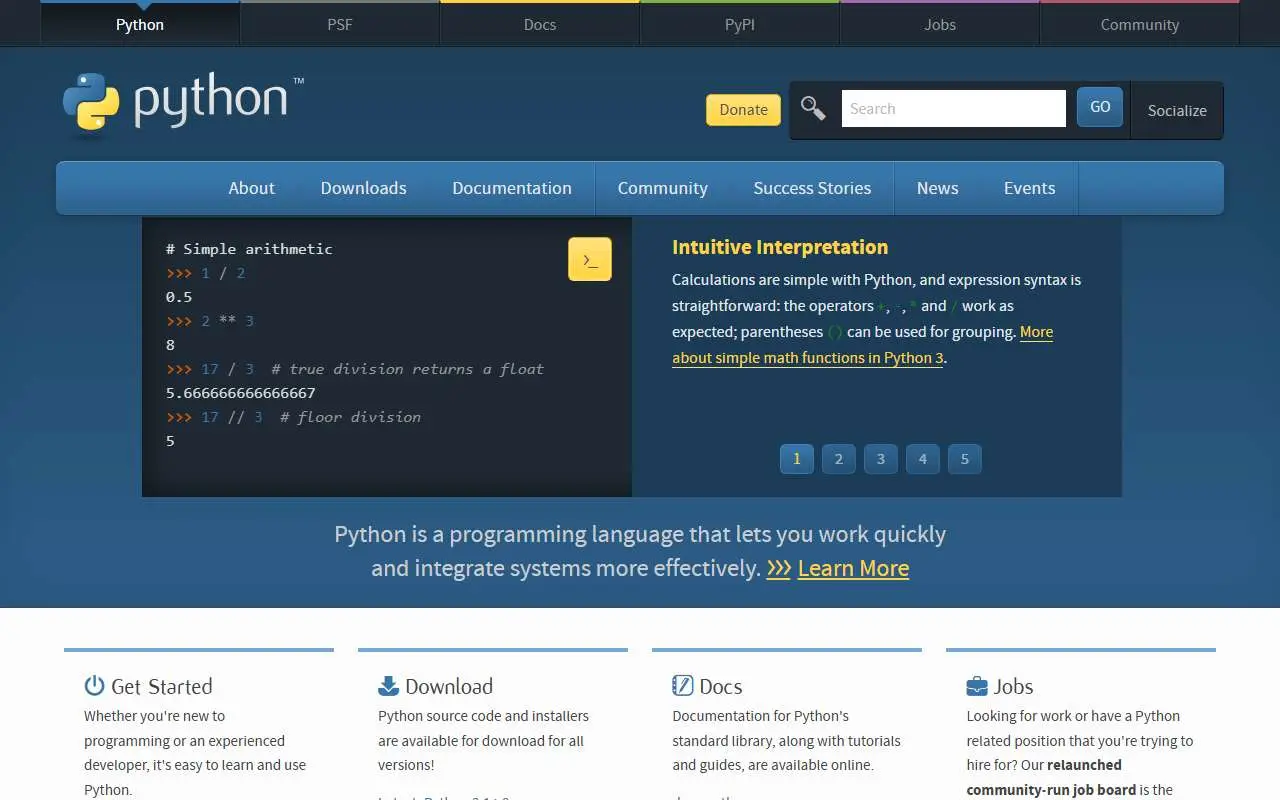This screenshot has width=1280, height=800.
Task: Follow the Learn More link
Action: (x=853, y=568)
